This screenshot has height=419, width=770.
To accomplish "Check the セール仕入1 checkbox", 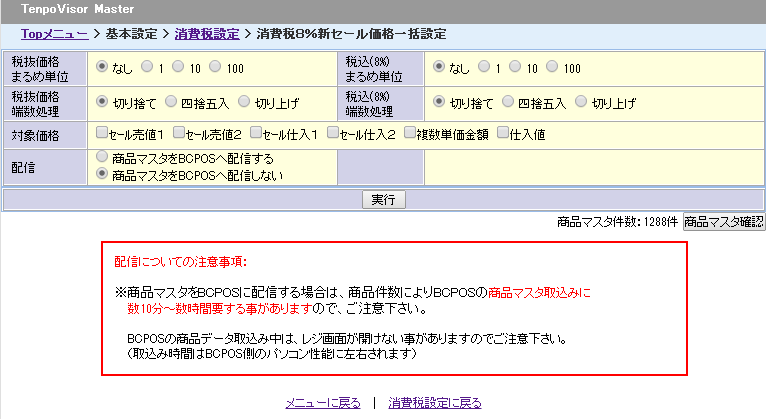I will [256, 132].
